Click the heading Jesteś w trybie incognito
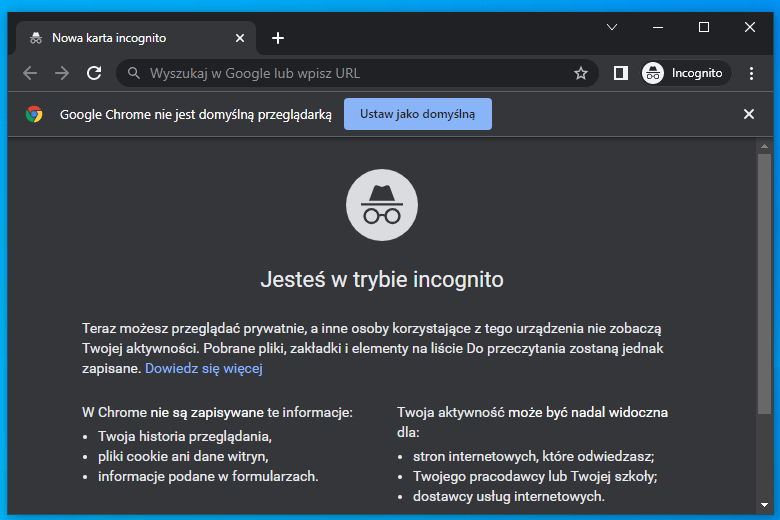The image size is (780, 520). 382,279
